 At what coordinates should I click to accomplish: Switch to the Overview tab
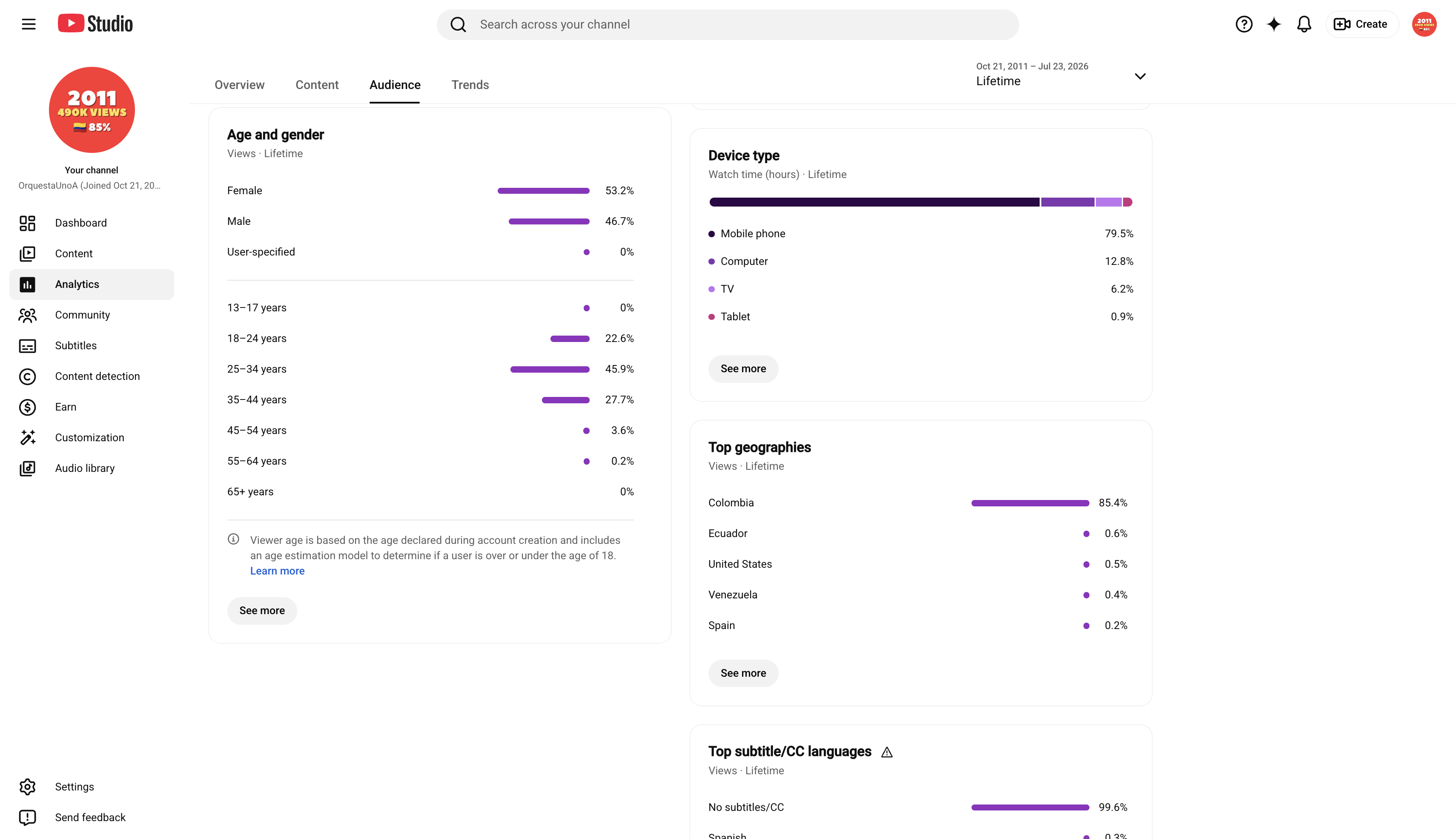240,85
